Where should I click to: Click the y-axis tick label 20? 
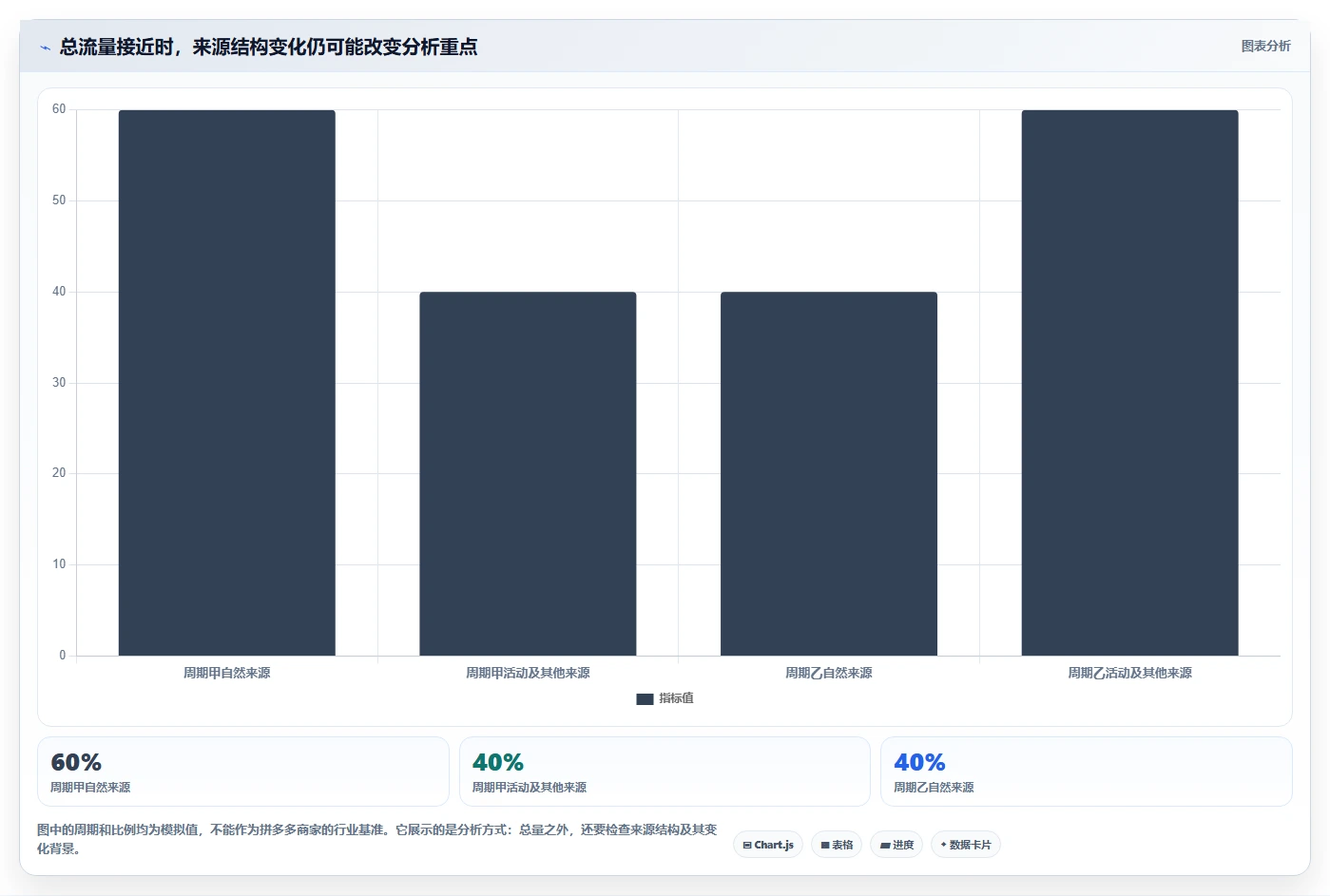[x=59, y=473]
